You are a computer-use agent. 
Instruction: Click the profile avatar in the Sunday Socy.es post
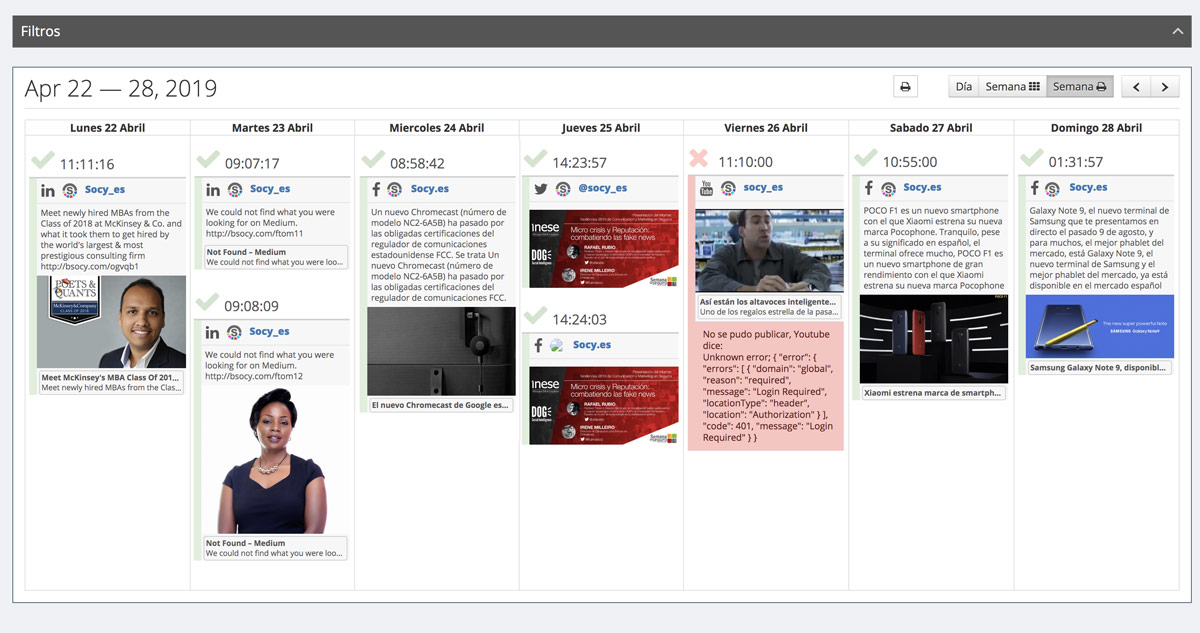tap(1053, 188)
